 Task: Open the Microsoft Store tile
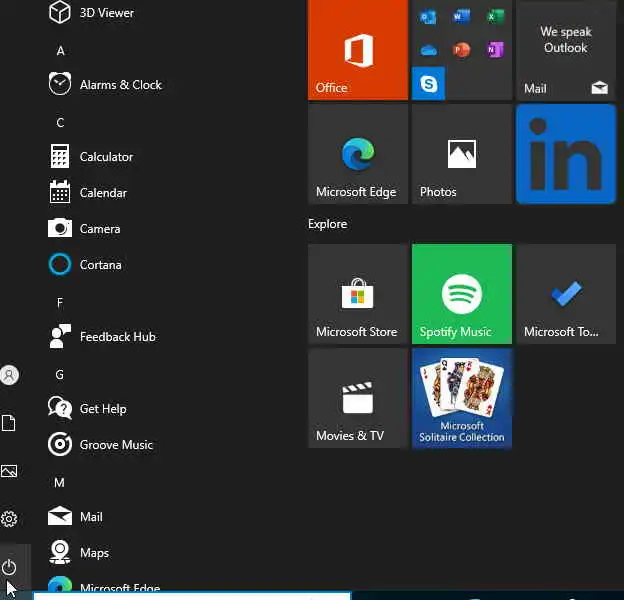click(x=358, y=294)
